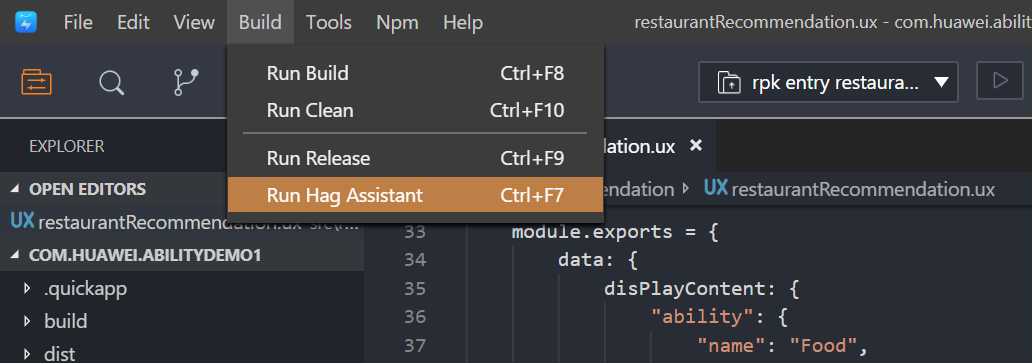
Task: Click restaurantRecommendation.ux in the breadcrumb
Action: click(863, 190)
